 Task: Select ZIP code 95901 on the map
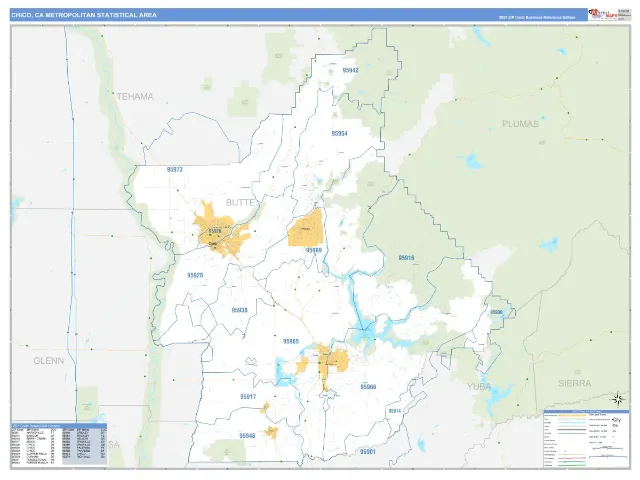[368, 452]
